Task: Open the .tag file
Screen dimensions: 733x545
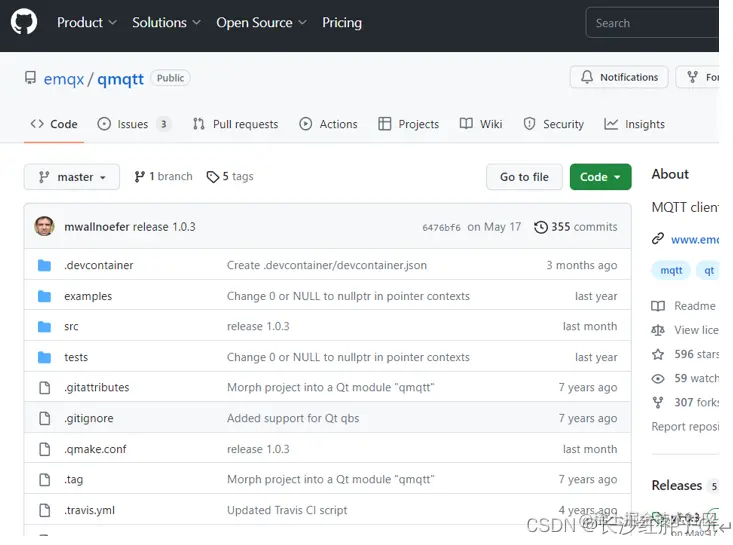Action: pos(73,480)
